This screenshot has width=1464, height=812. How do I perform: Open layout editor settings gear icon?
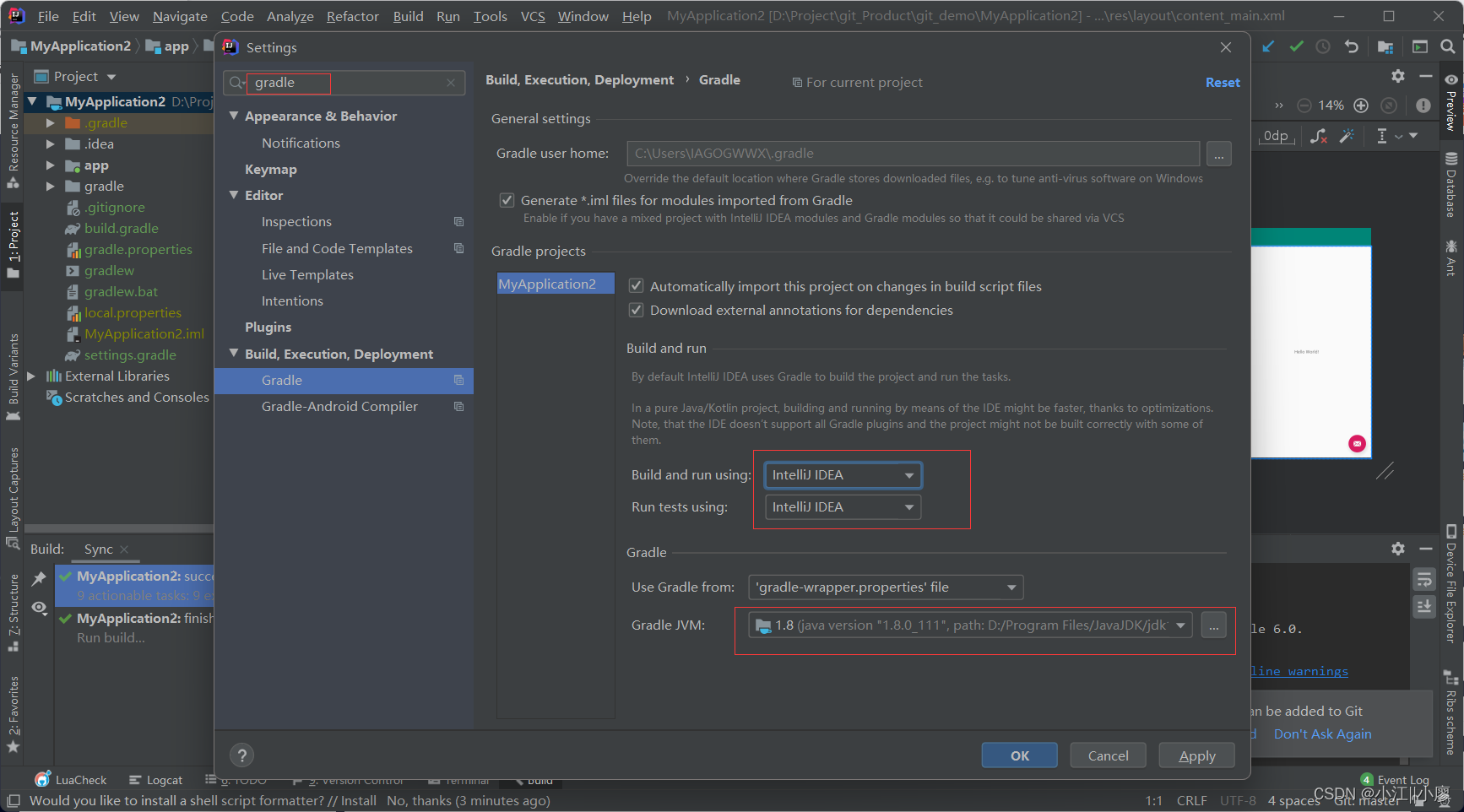click(1398, 76)
